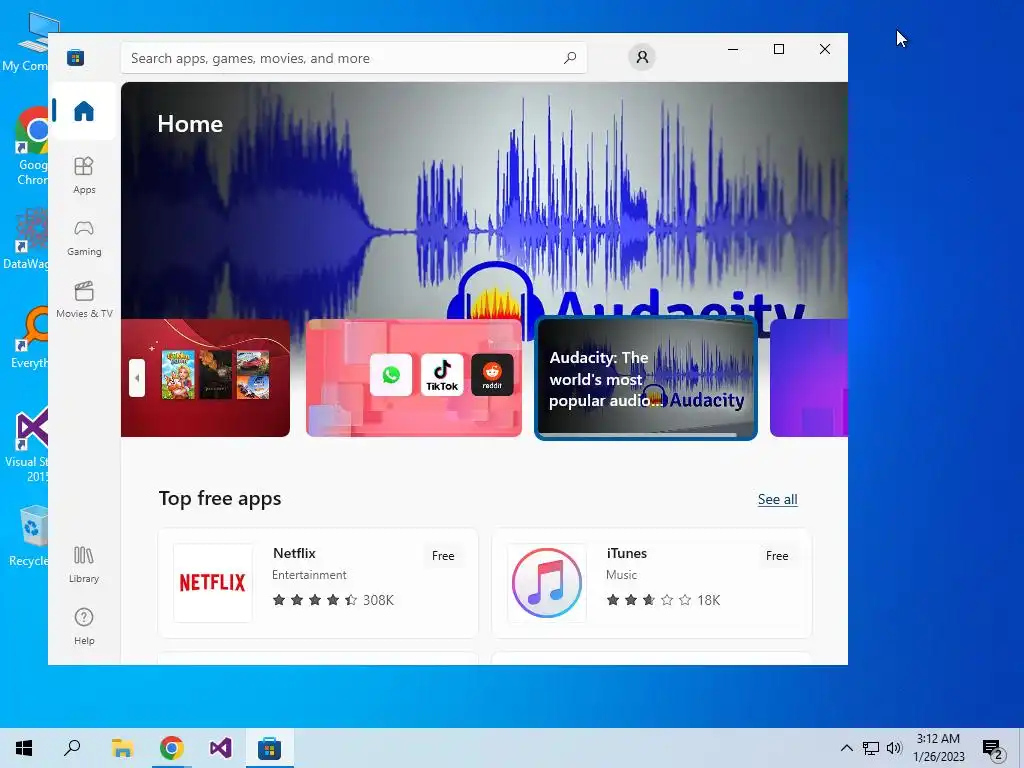This screenshot has height=768, width=1024.
Task: Open the games collection red banner
Action: coord(205,377)
